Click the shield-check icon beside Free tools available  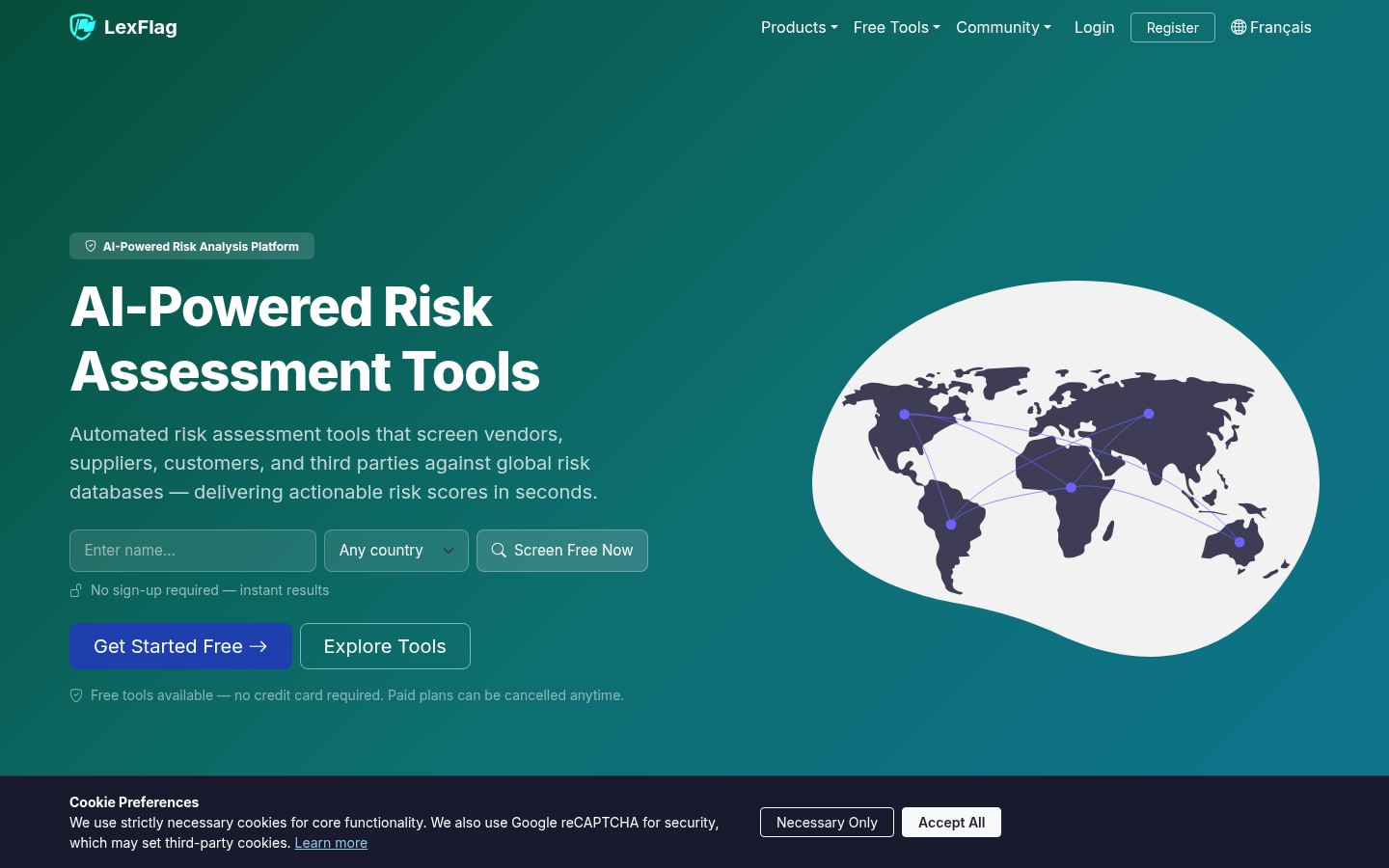76,695
